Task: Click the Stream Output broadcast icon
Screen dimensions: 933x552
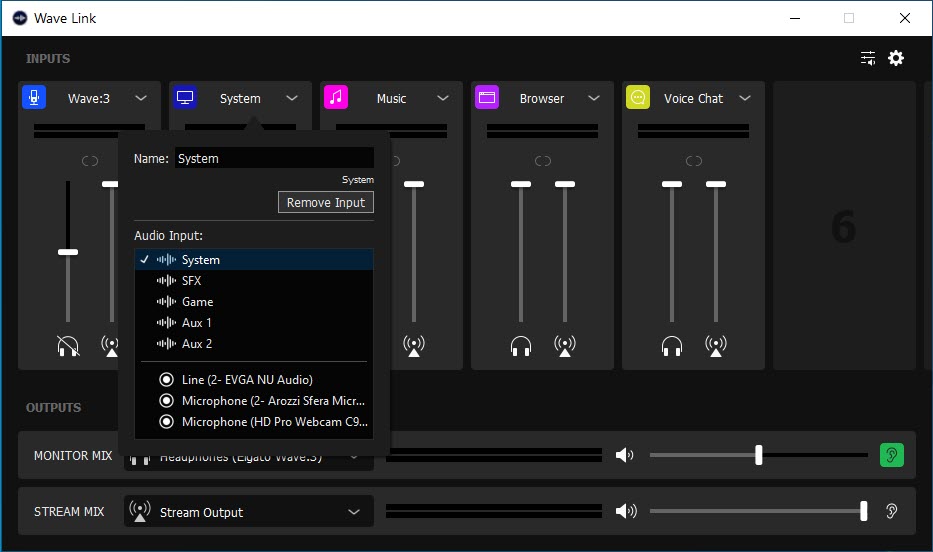Action: (140, 511)
